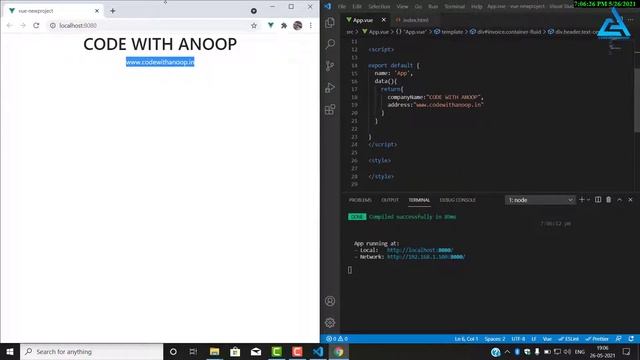Switch to the DEBUG CONSOLE panel tab
Image resolution: width=640 pixels, height=360 pixels.
458,200
